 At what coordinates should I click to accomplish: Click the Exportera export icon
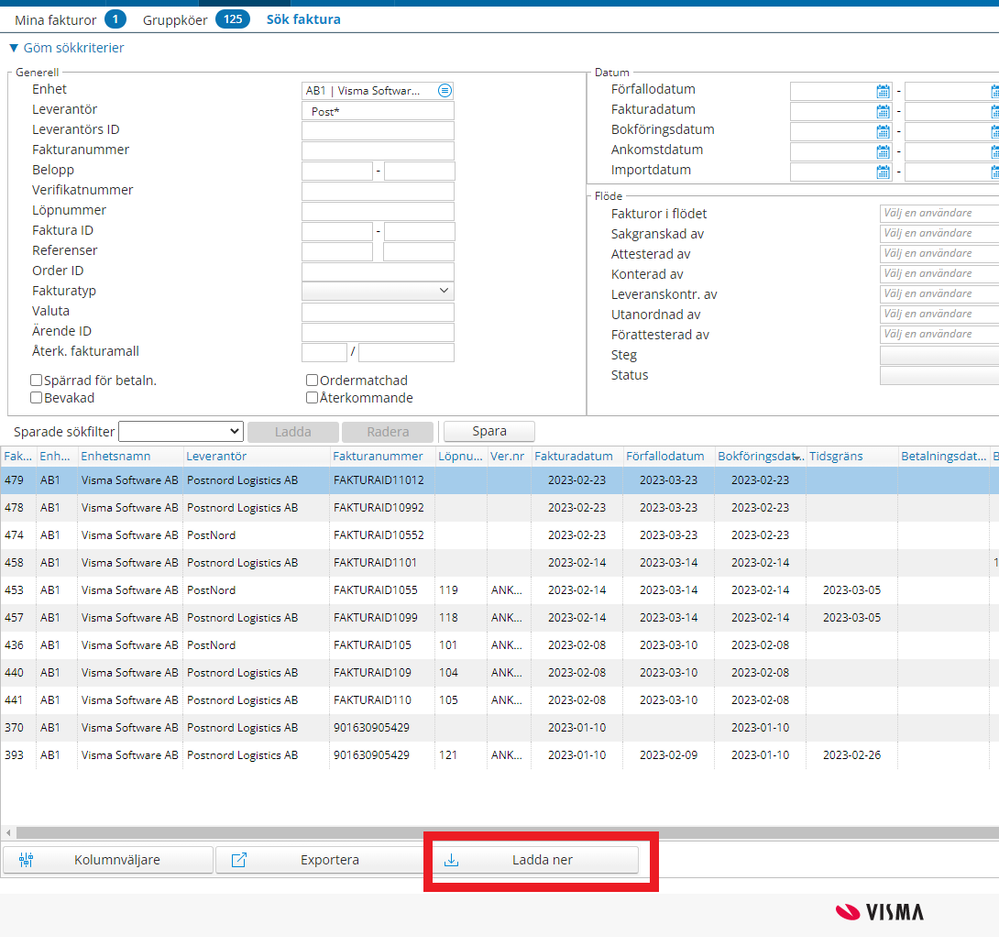(x=239, y=860)
